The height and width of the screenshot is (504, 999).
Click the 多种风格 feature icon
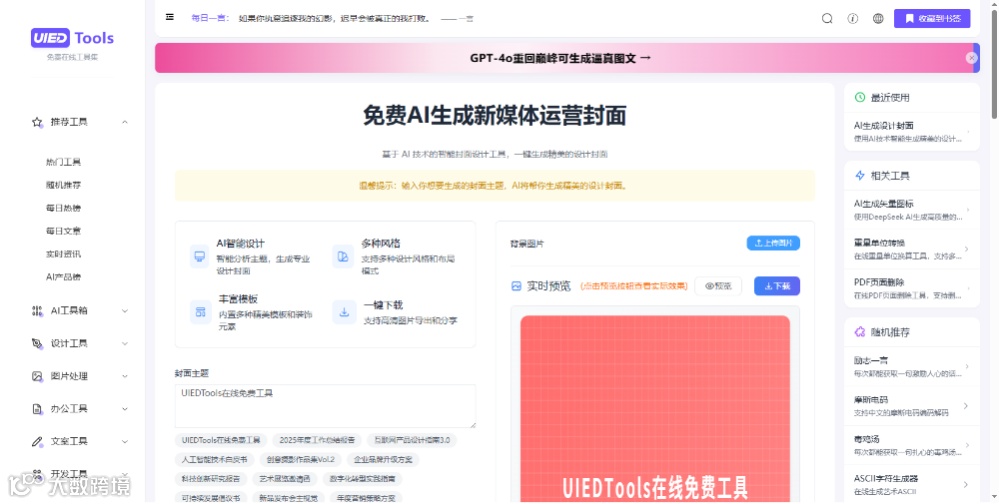pos(343,257)
